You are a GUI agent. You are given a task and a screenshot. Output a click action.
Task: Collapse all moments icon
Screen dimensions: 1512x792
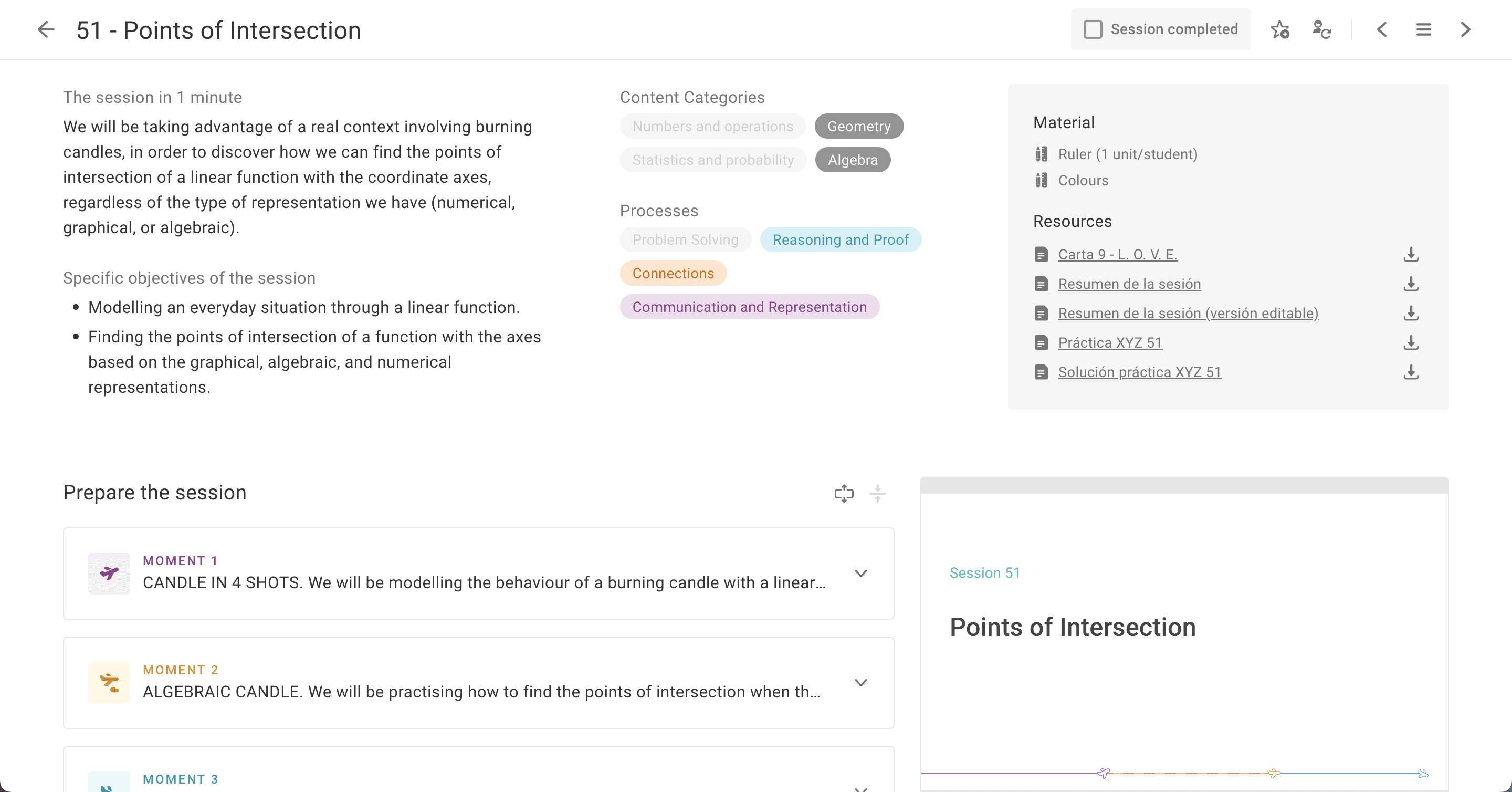point(877,493)
